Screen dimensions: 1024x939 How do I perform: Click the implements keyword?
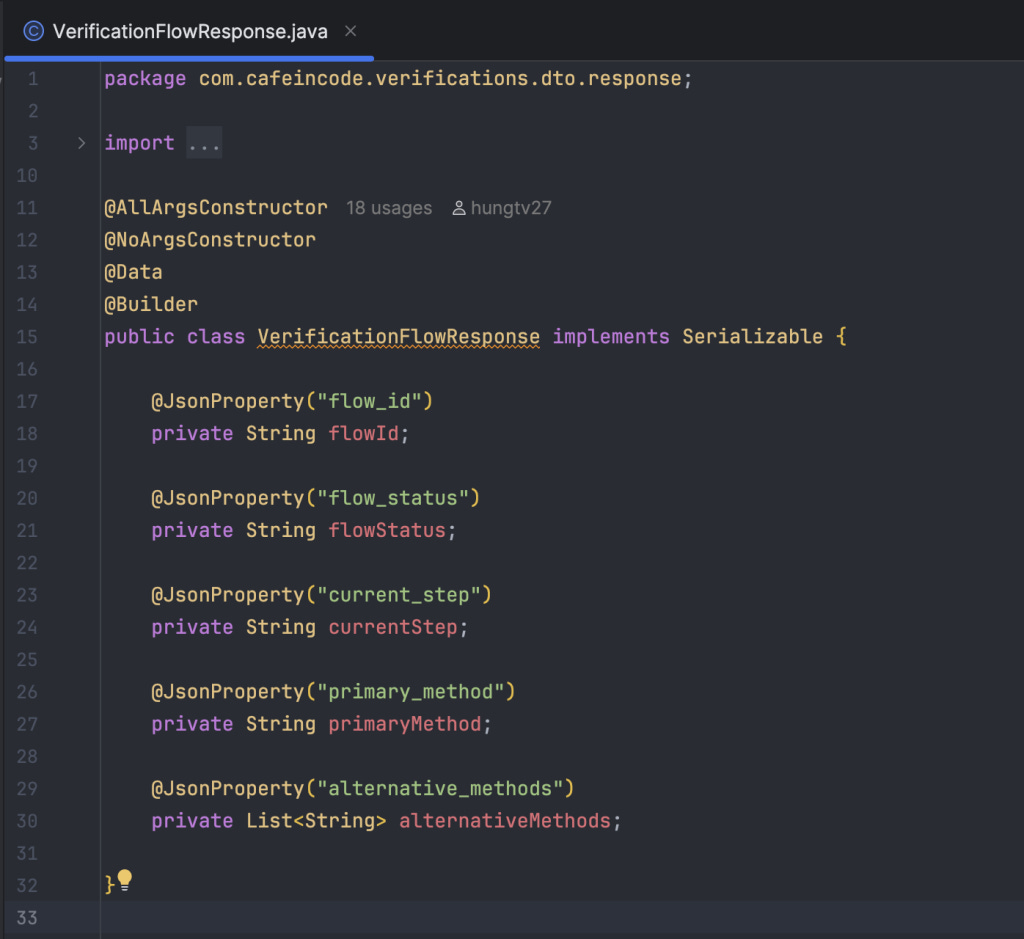[x=611, y=337]
